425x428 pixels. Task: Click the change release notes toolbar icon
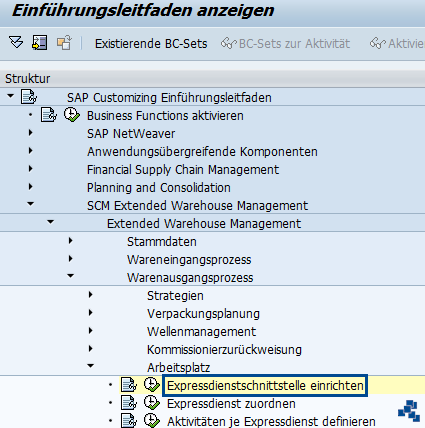click(64, 43)
